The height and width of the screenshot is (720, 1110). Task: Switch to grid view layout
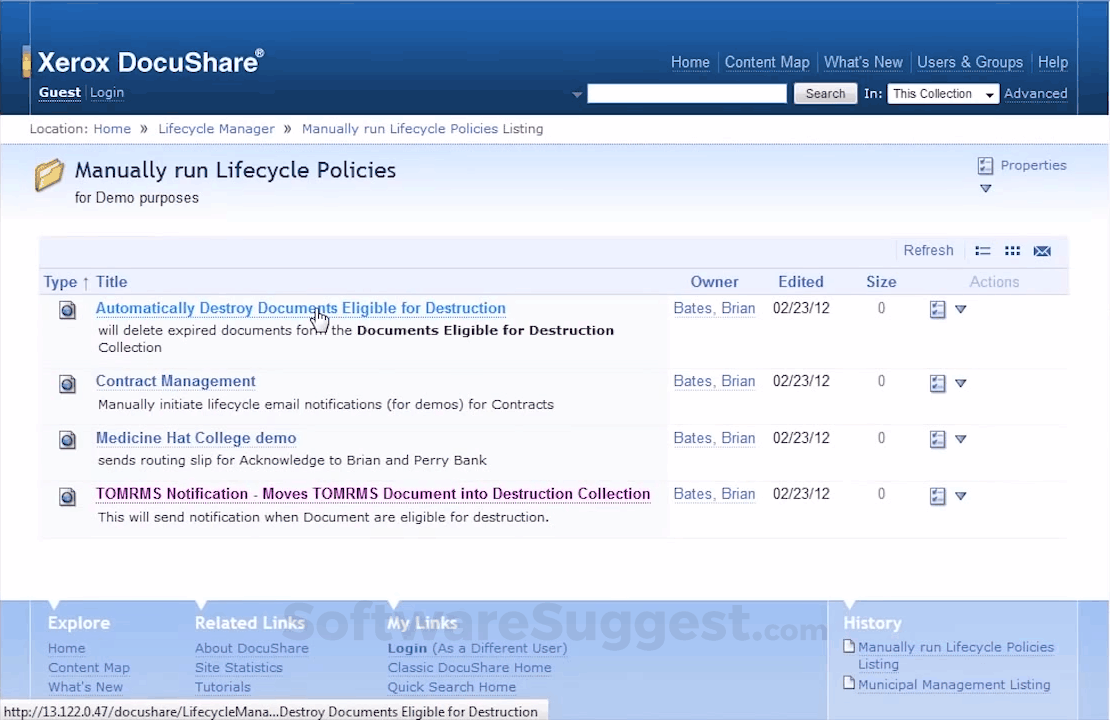(1012, 251)
